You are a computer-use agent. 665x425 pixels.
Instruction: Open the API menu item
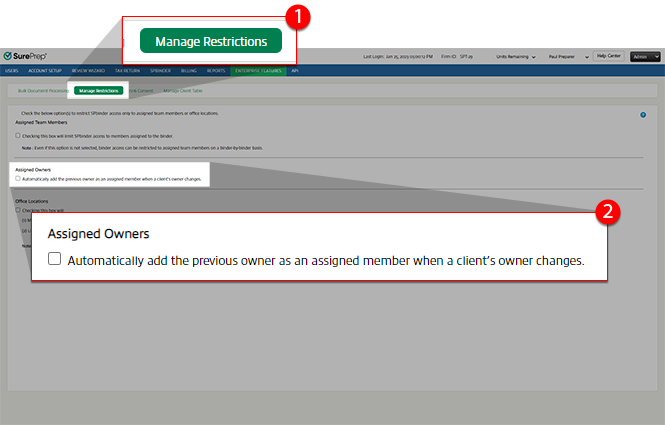pyautogui.click(x=295, y=71)
